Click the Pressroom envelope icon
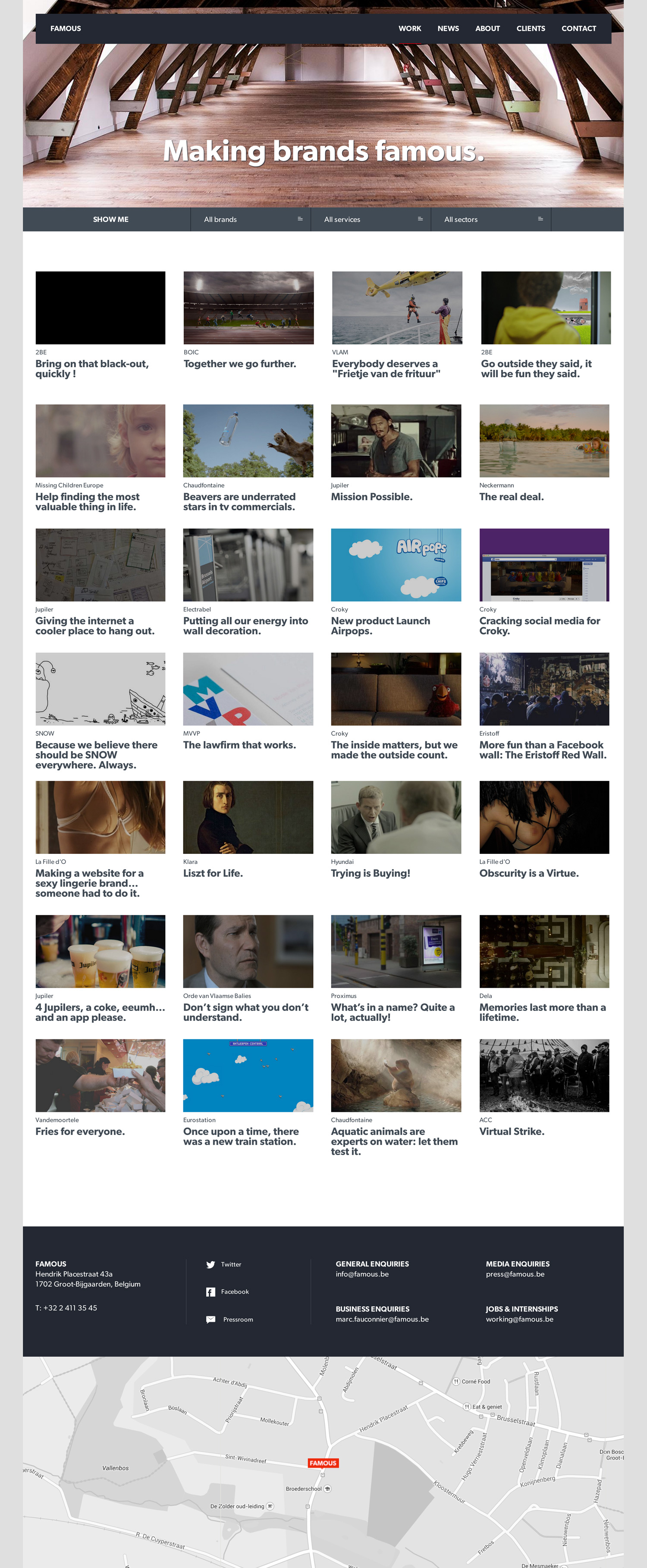Viewport: 647px width, 1568px height. click(x=210, y=1319)
